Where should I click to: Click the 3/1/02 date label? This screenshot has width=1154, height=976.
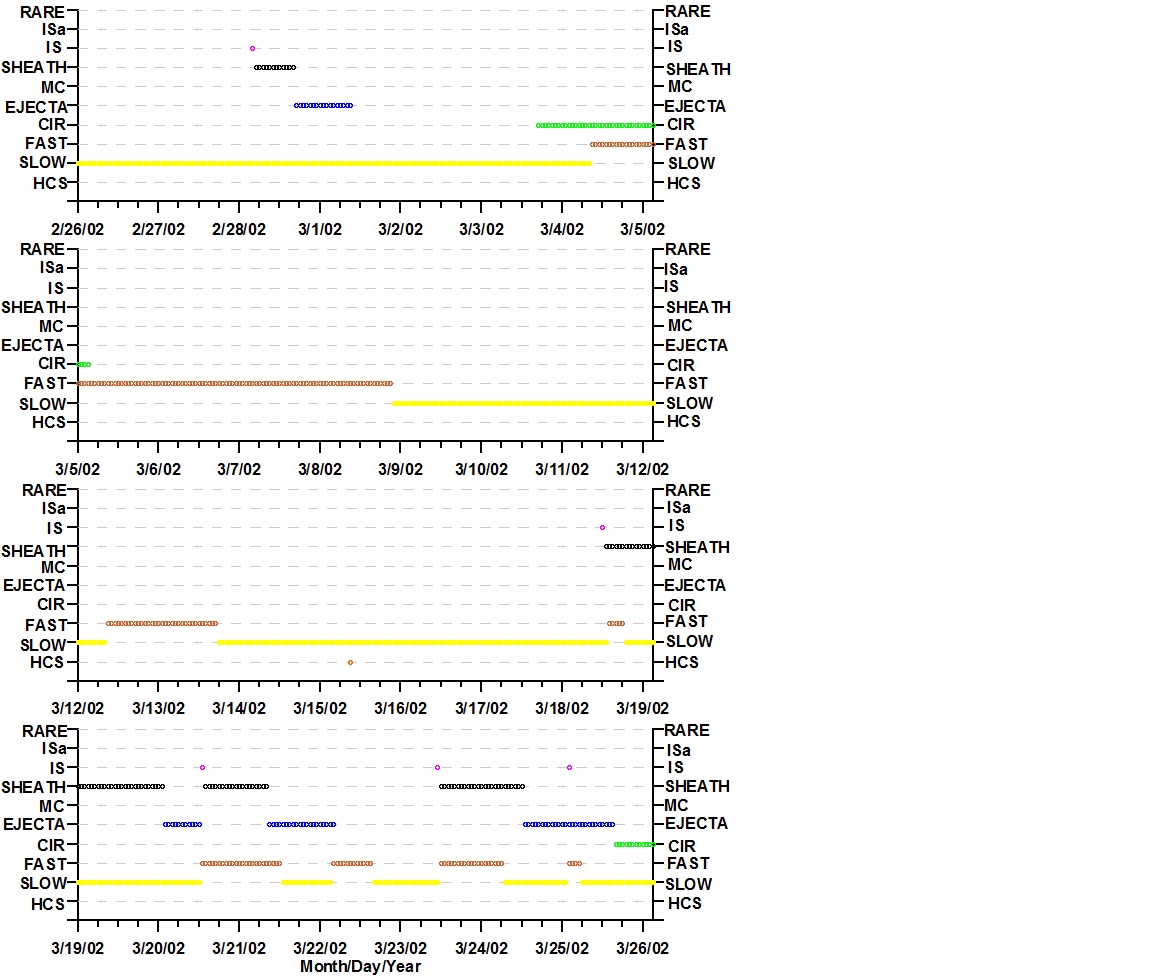[x=320, y=230]
